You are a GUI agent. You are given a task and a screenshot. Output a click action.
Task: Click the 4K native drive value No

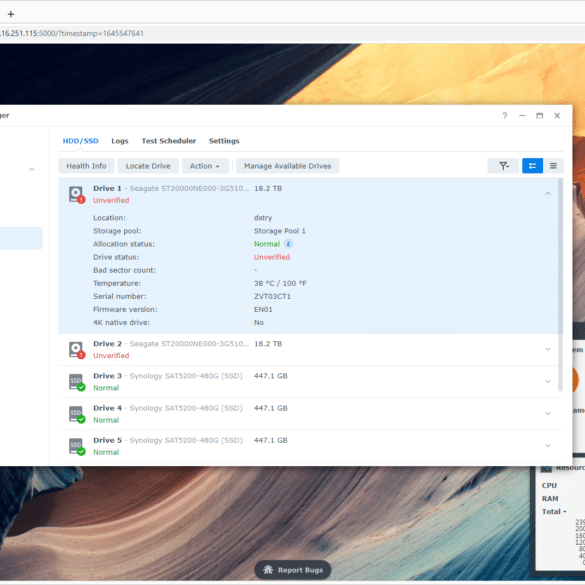click(259, 322)
